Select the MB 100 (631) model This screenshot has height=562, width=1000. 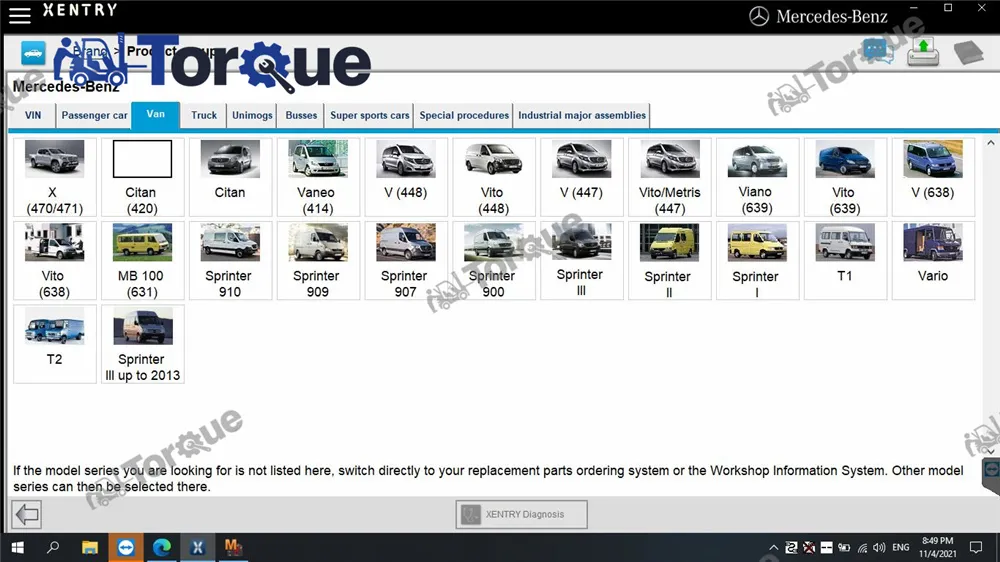[x=142, y=260]
